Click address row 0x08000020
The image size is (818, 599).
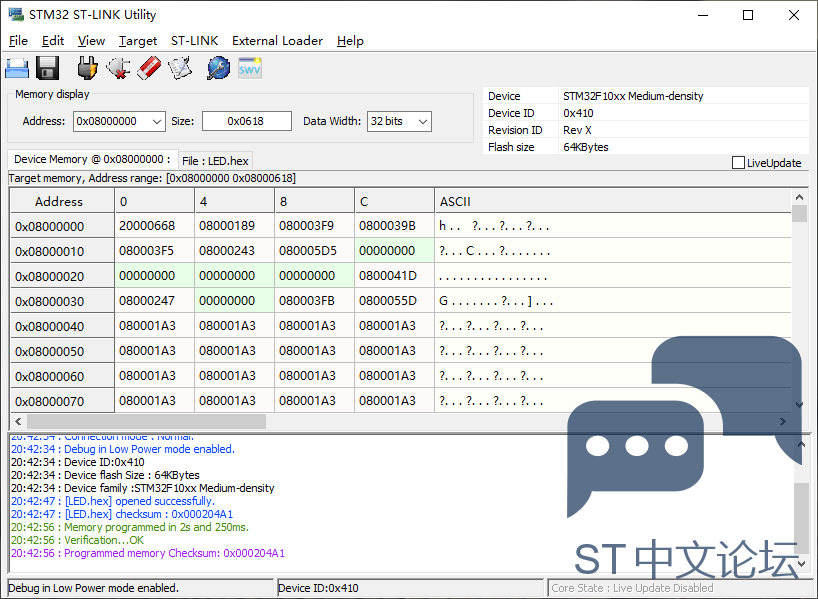[62, 277]
